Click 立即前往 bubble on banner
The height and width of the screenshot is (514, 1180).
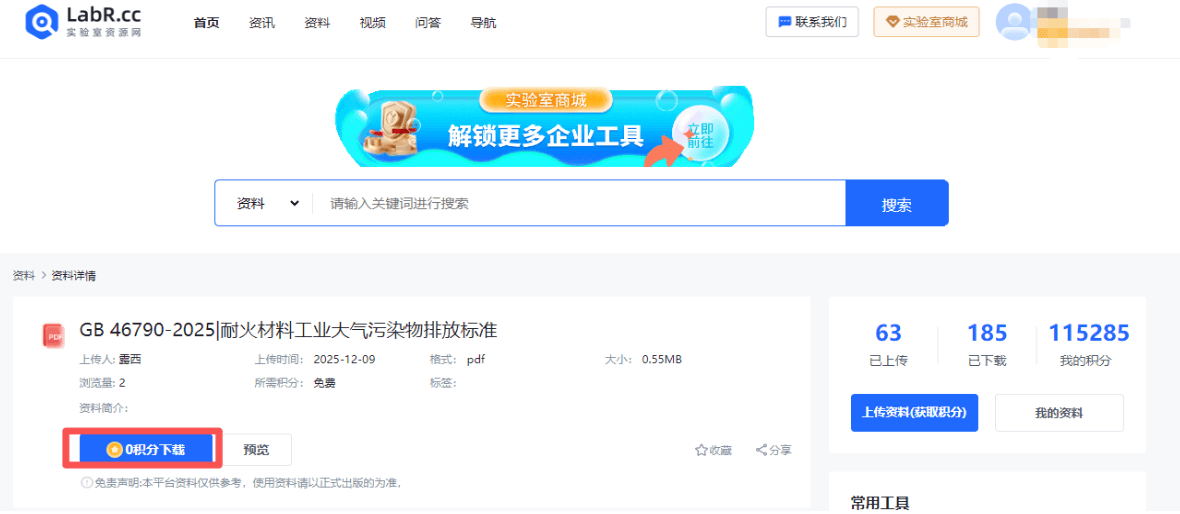click(x=699, y=135)
